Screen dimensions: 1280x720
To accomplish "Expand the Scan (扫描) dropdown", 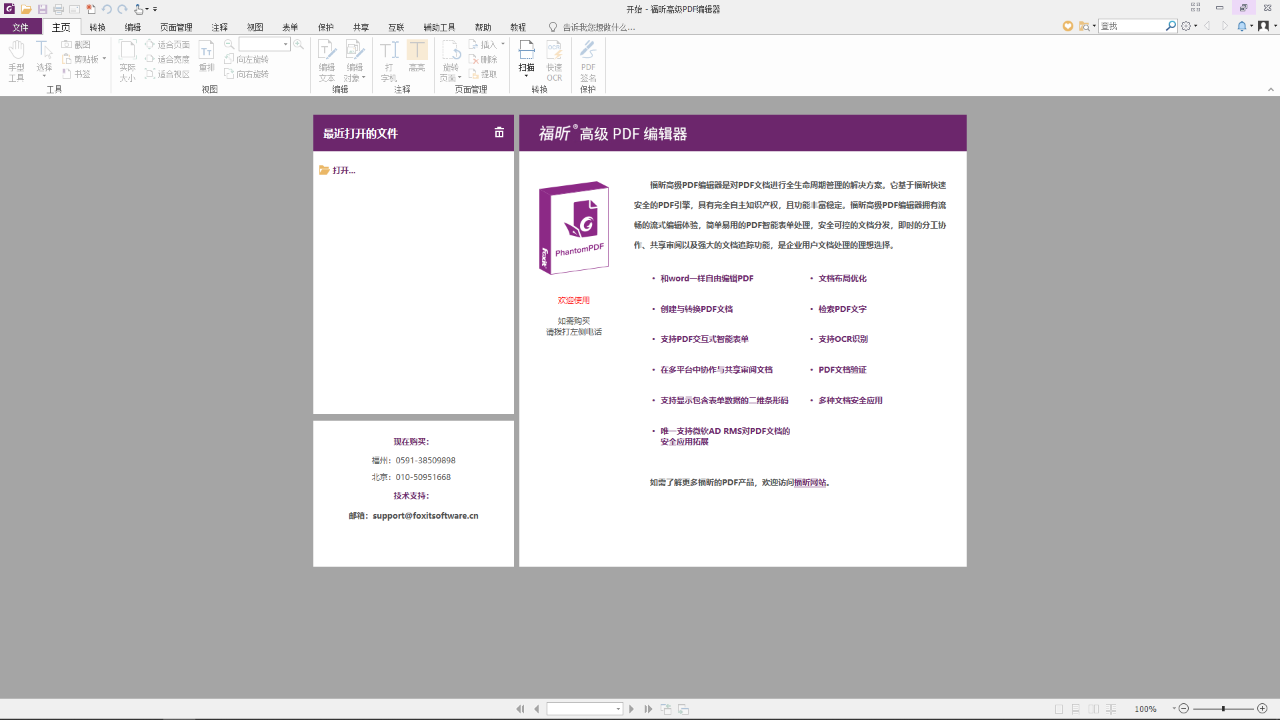I will pos(526,76).
